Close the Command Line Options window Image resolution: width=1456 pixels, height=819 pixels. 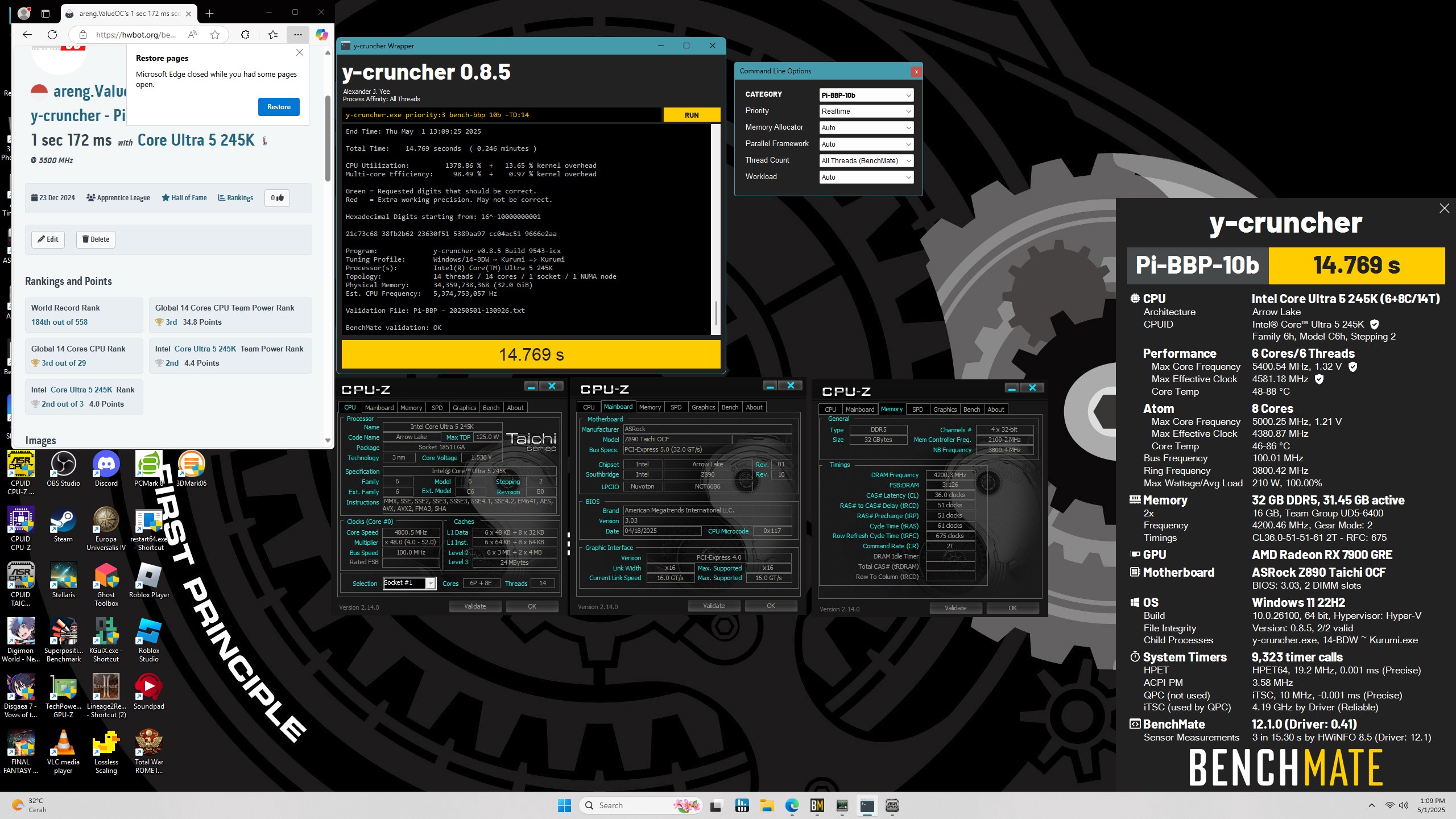pos(916,72)
